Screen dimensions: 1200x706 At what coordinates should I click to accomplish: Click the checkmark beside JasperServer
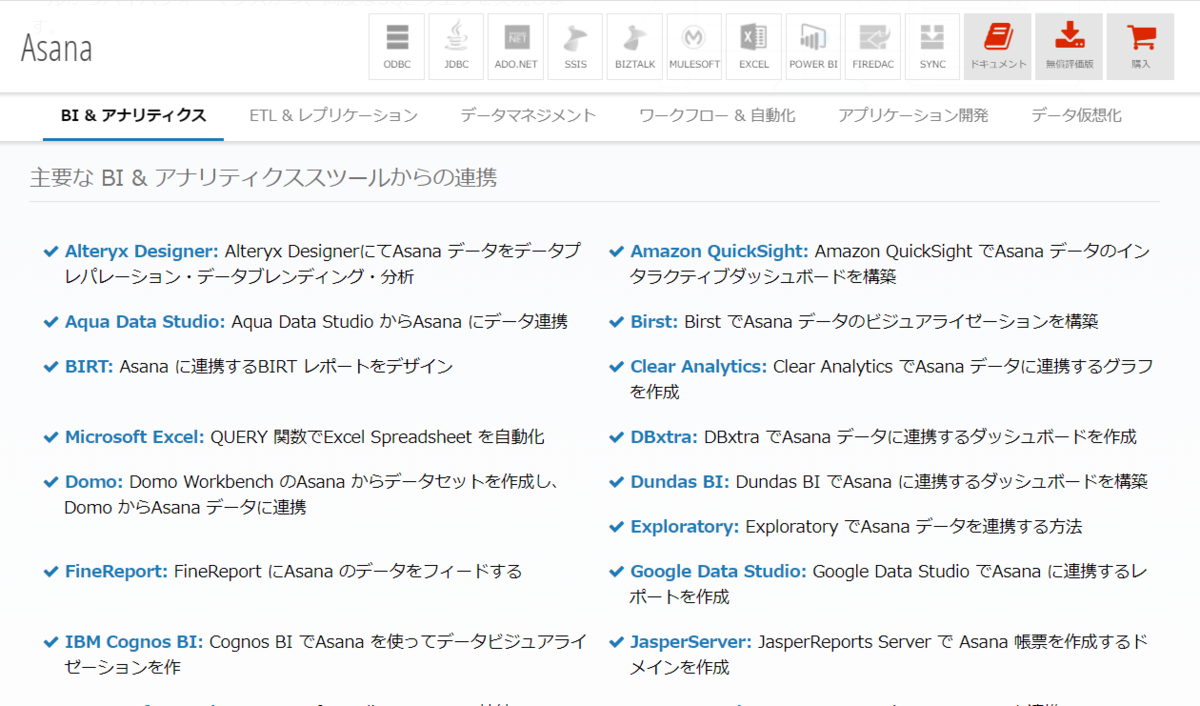(616, 642)
